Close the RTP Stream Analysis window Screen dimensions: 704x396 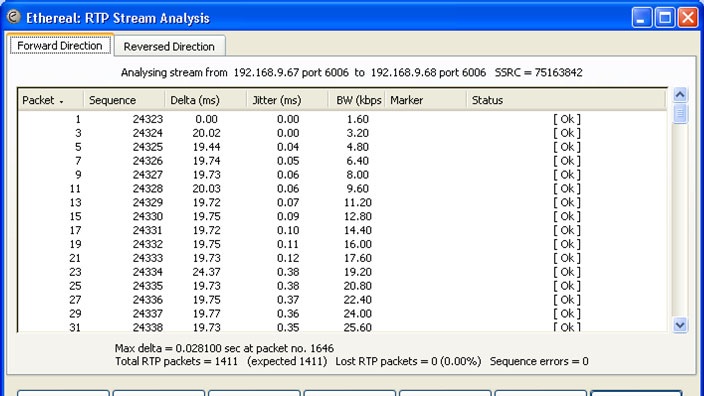688,18
